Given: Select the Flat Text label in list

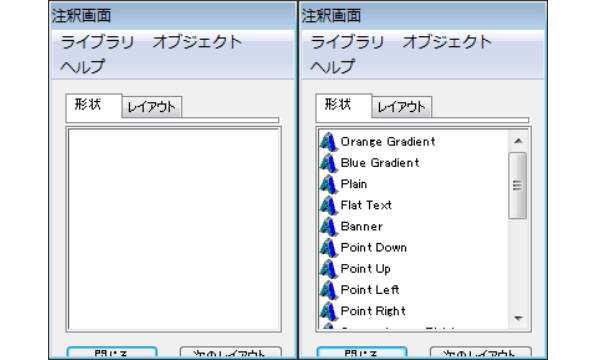Looking at the screenshot, I should pyautogui.click(x=366, y=205).
